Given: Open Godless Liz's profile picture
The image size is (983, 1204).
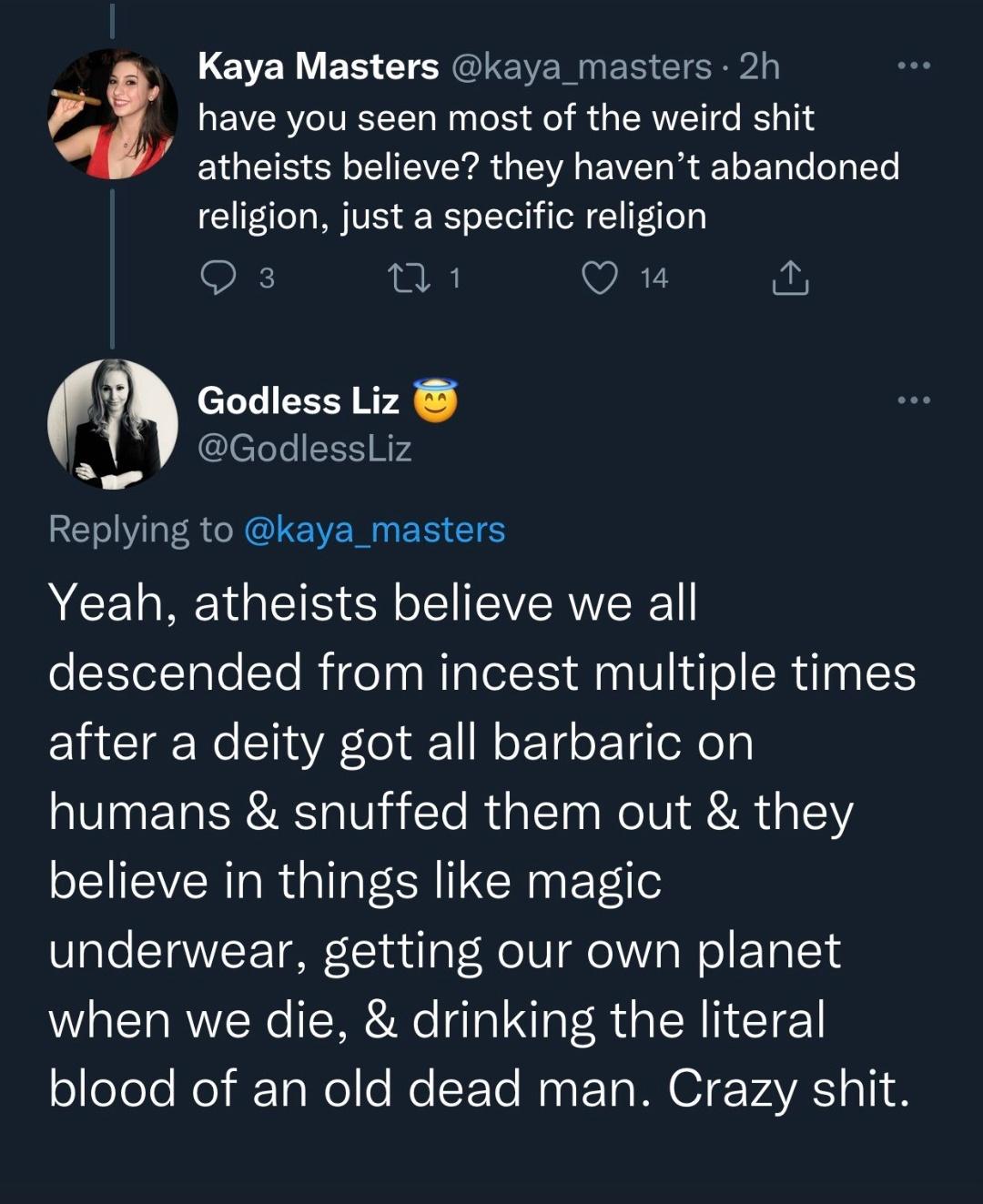Looking at the screenshot, I should [113, 424].
